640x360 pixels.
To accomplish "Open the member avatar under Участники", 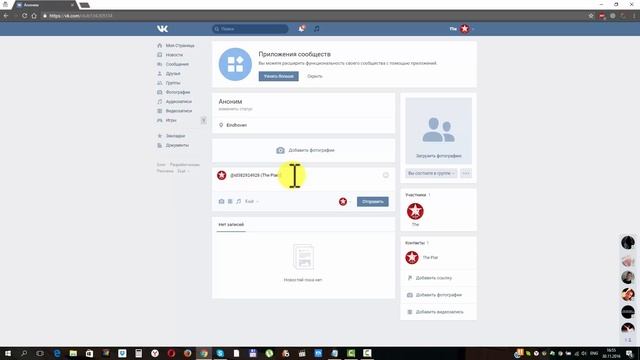I will tap(415, 211).
